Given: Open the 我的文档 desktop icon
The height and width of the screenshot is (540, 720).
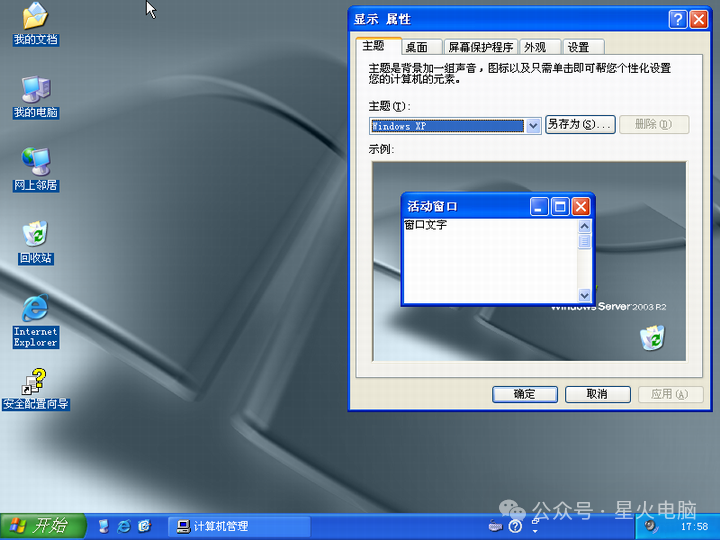Looking at the screenshot, I should tap(35, 24).
